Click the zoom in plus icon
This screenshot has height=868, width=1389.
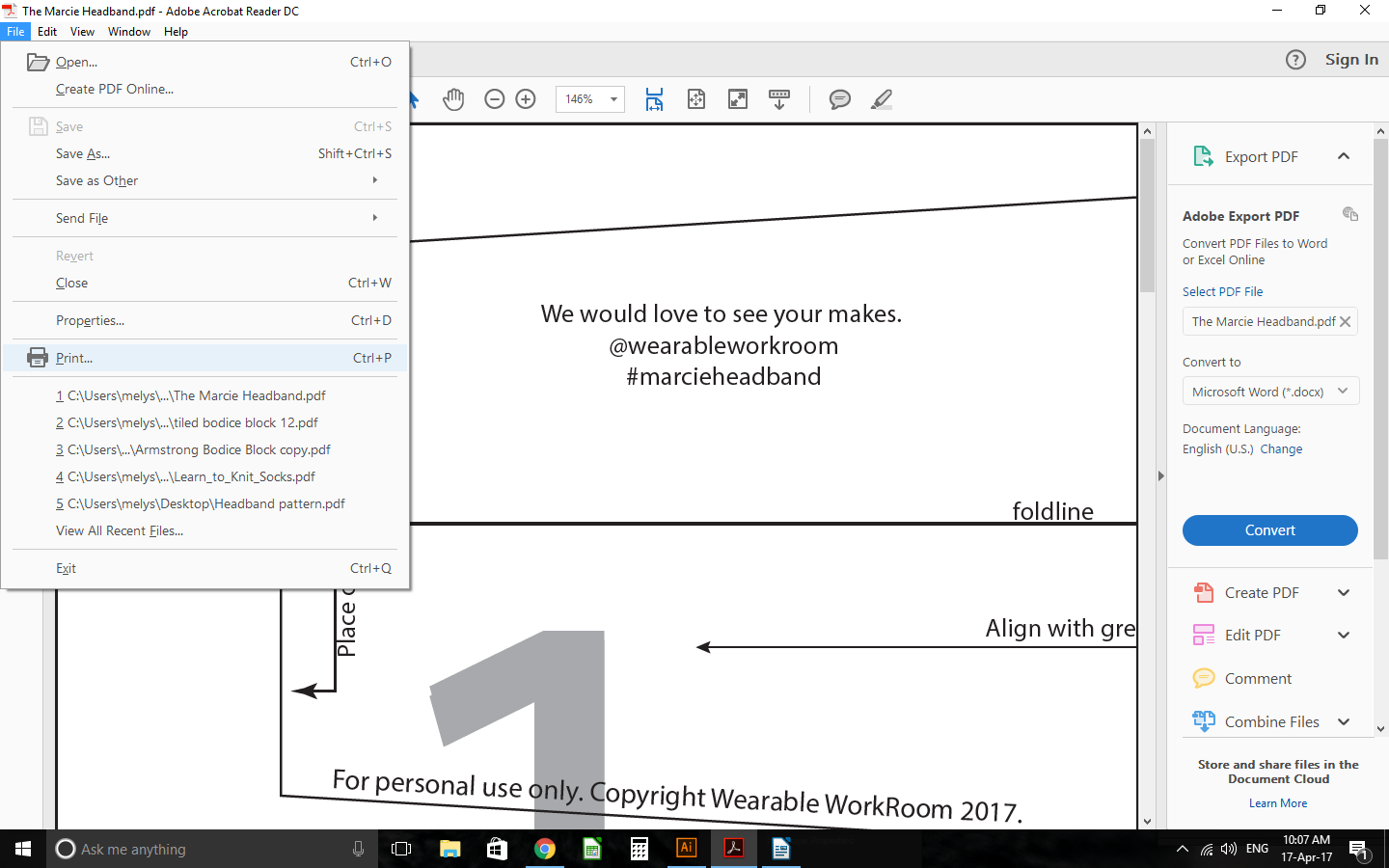pyautogui.click(x=526, y=99)
